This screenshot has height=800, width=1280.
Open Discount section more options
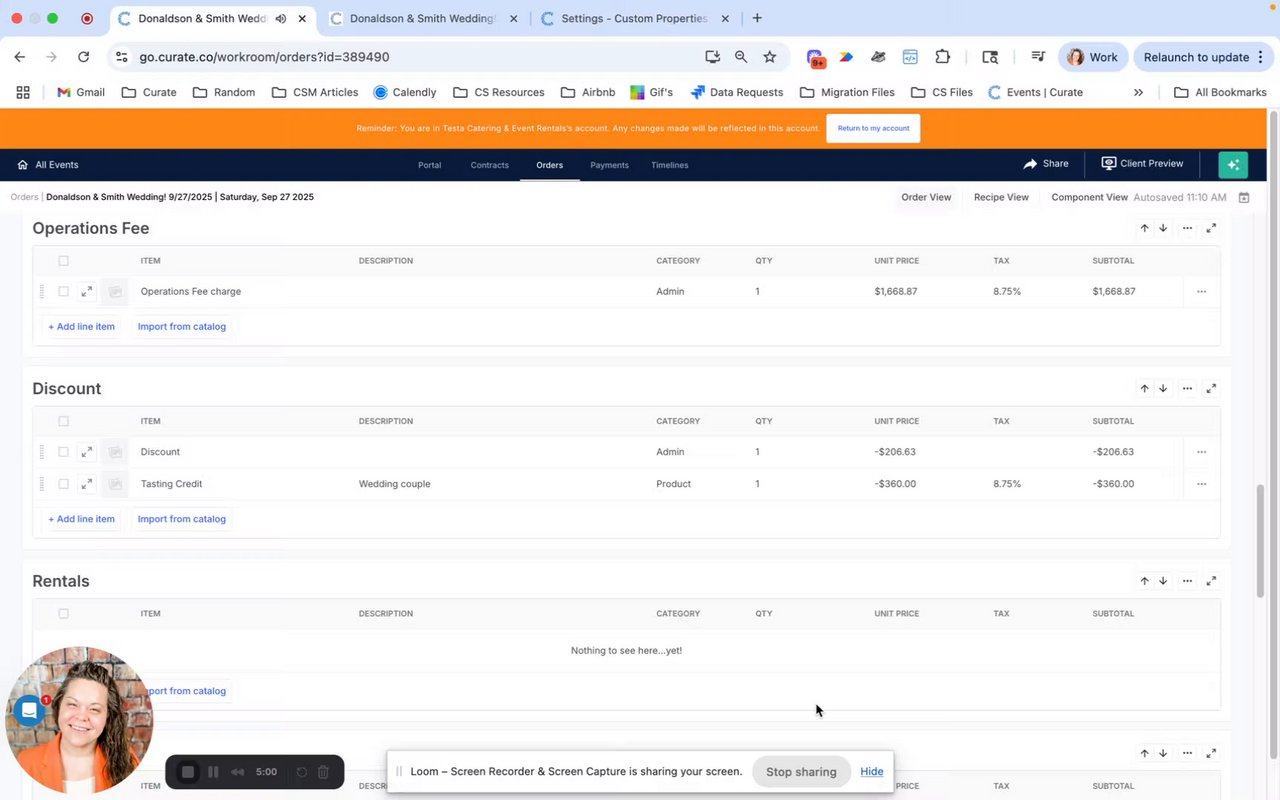point(1187,388)
